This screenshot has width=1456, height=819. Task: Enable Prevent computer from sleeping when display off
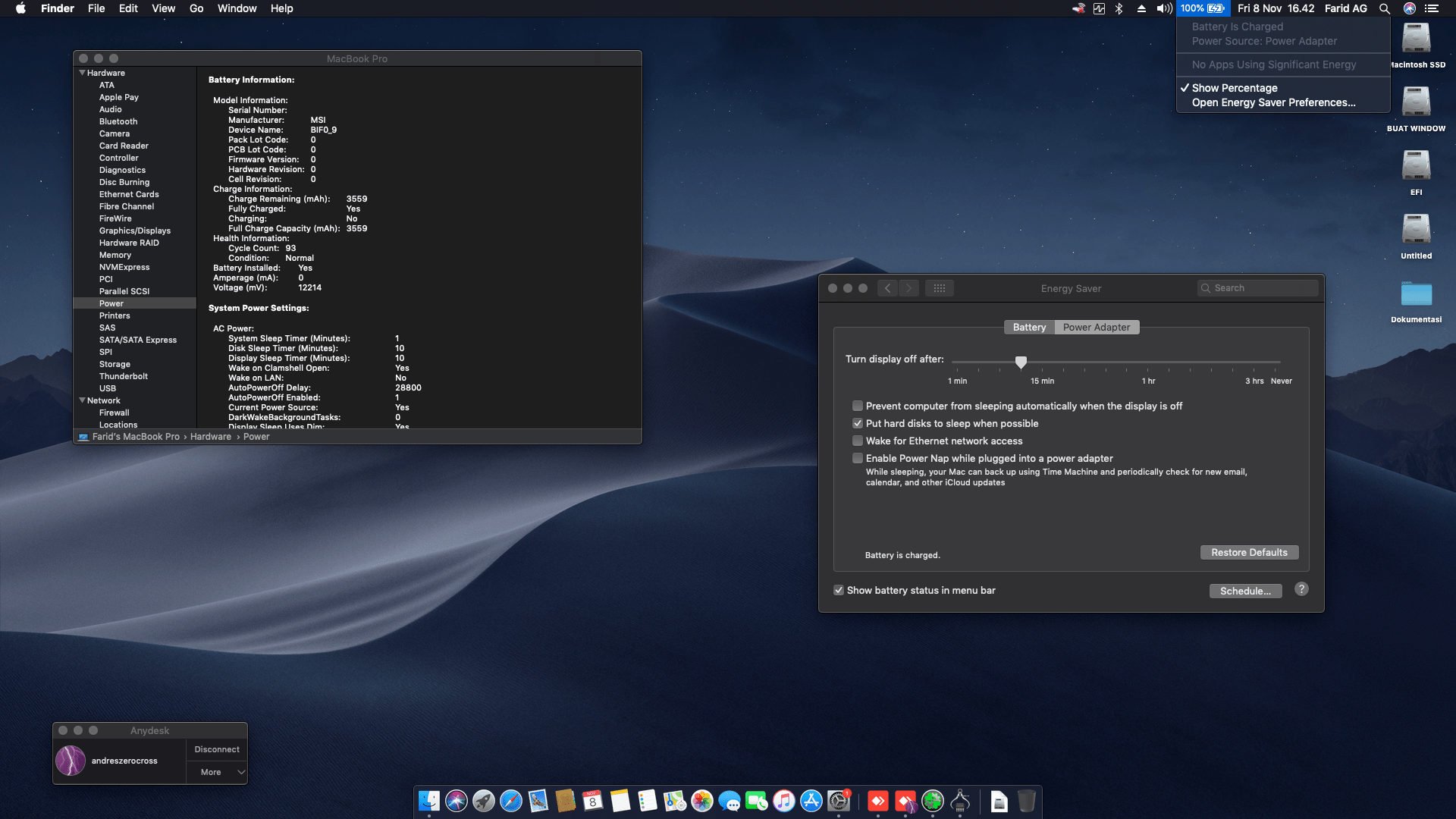point(858,406)
